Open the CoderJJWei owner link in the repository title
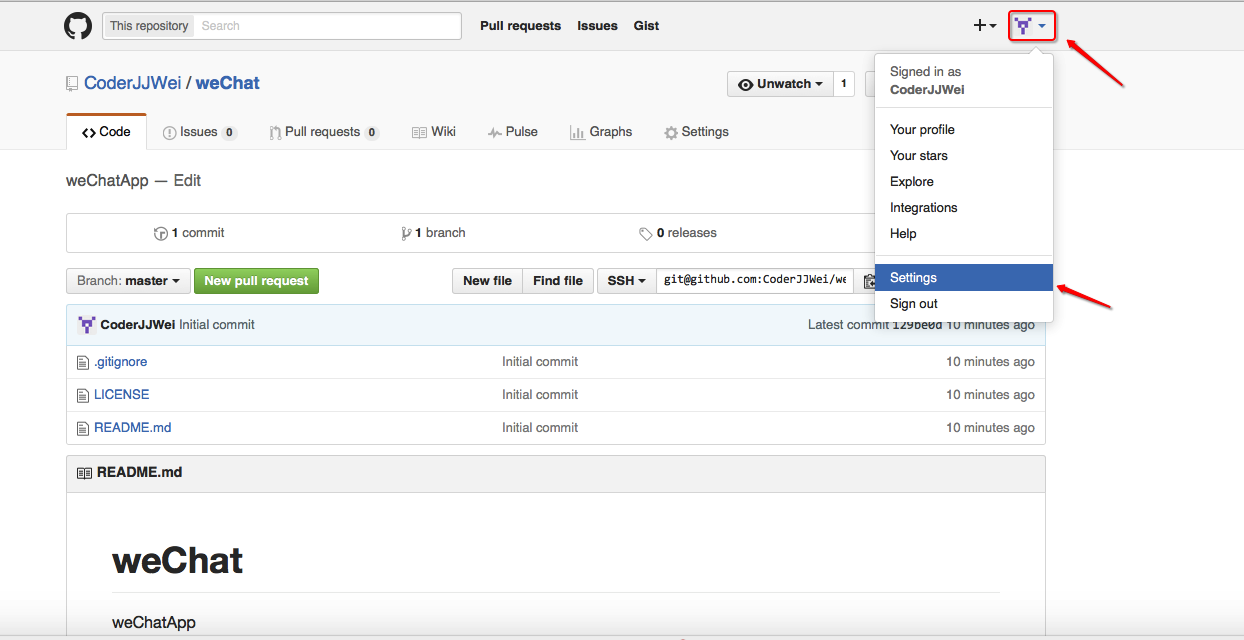This screenshot has height=640, width=1244. [133, 83]
